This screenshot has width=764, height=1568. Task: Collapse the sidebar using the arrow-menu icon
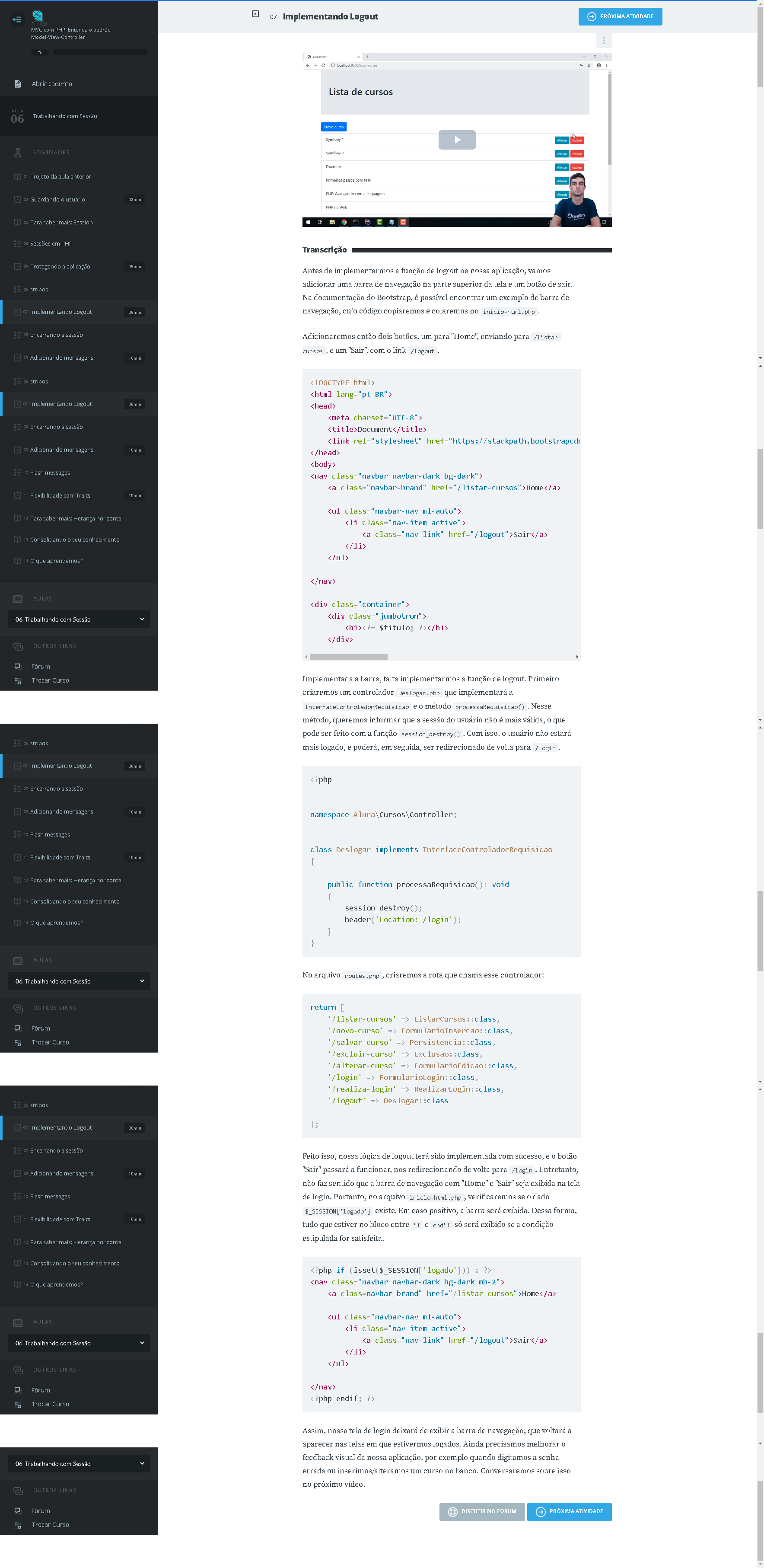click(17, 19)
